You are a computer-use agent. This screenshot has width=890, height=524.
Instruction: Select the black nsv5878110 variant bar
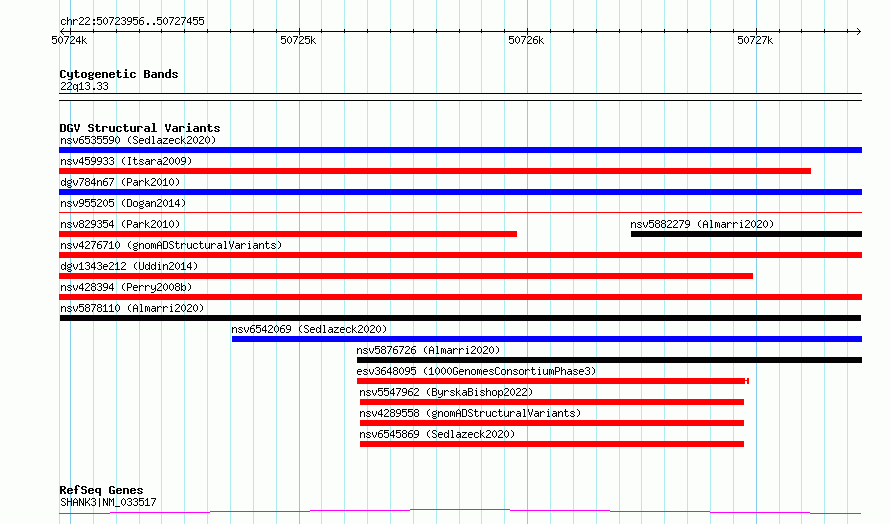pyautogui.click(x=460, y=318)
